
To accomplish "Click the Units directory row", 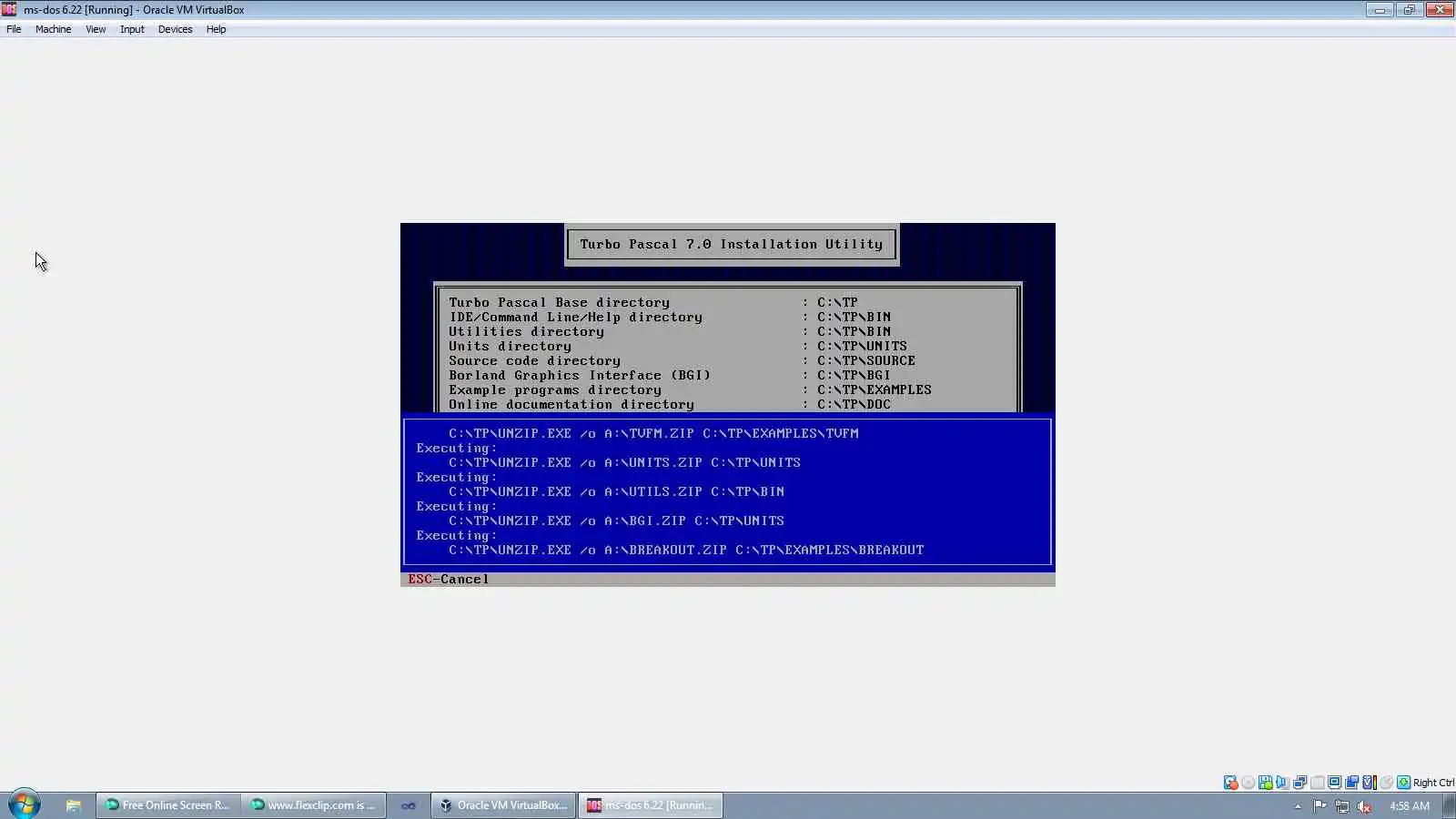I will click(678, 347).
